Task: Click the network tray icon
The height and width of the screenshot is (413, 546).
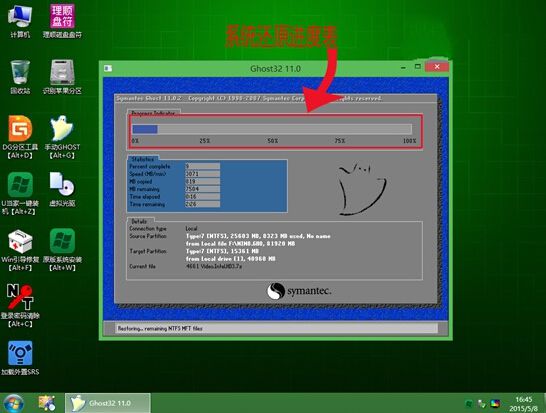Action: coord(482,404)
